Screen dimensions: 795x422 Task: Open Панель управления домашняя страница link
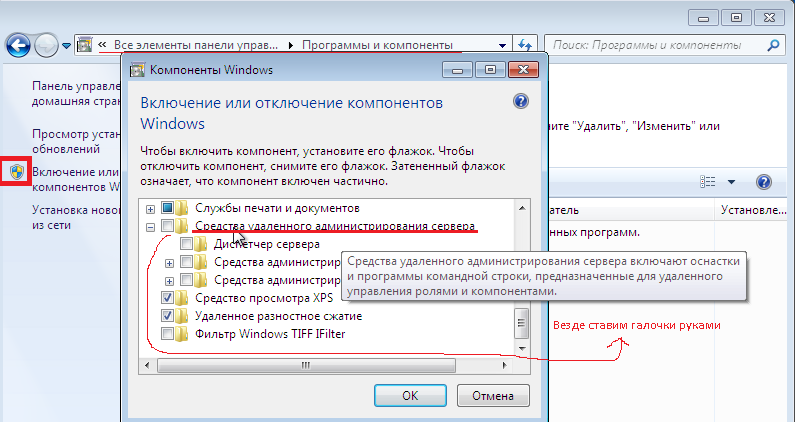click(x=76, y=94)
